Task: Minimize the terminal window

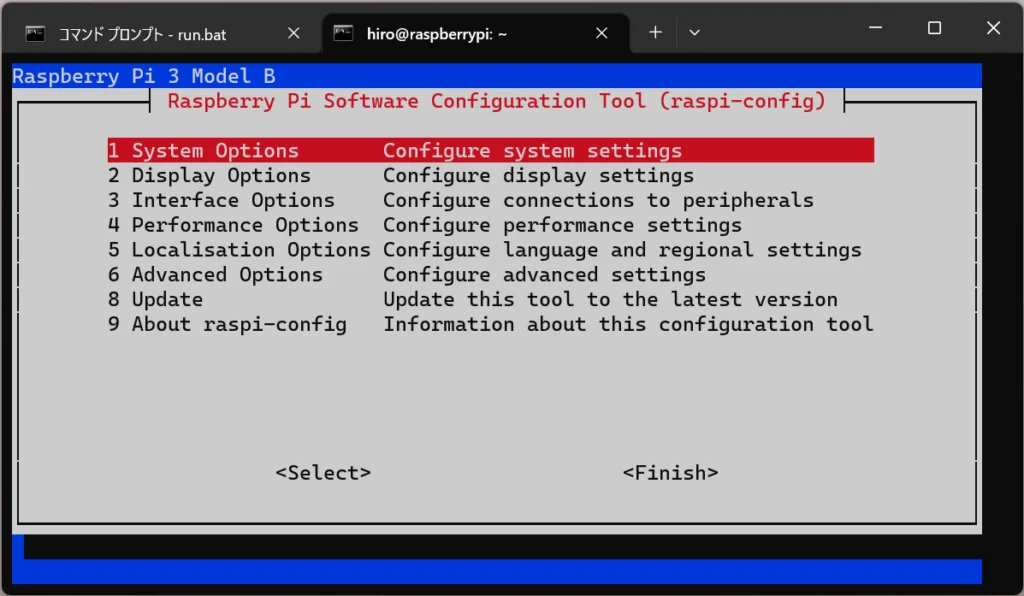Action: coord(875,29)
